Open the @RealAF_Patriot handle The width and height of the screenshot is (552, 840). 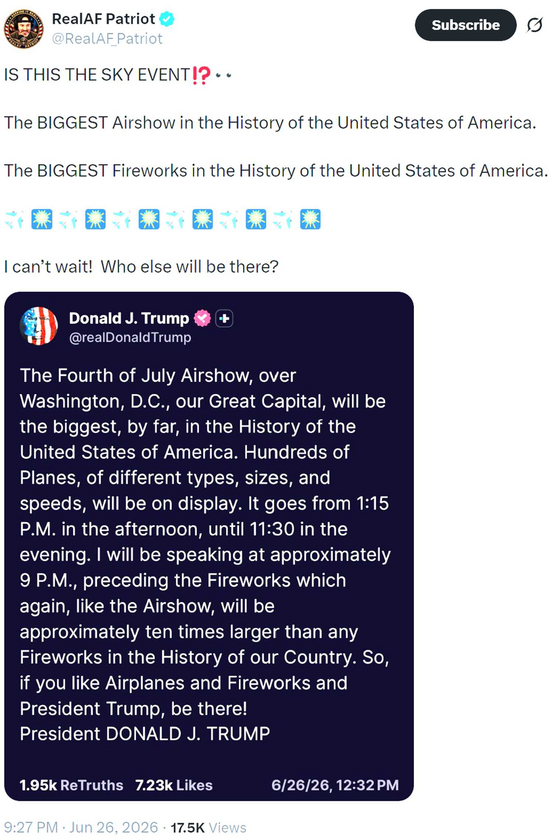point(107,39)
